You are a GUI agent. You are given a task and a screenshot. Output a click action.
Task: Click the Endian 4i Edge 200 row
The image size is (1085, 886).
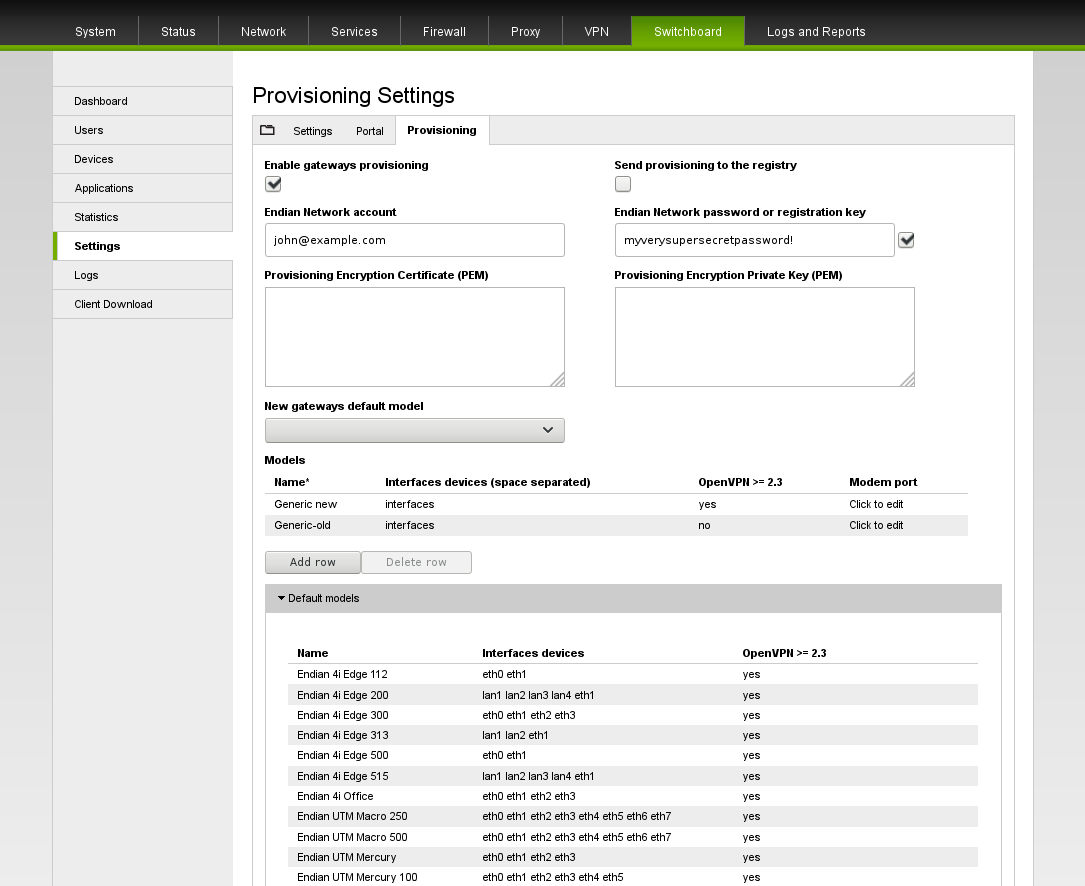pyautogui.click(x=632, y=695)
